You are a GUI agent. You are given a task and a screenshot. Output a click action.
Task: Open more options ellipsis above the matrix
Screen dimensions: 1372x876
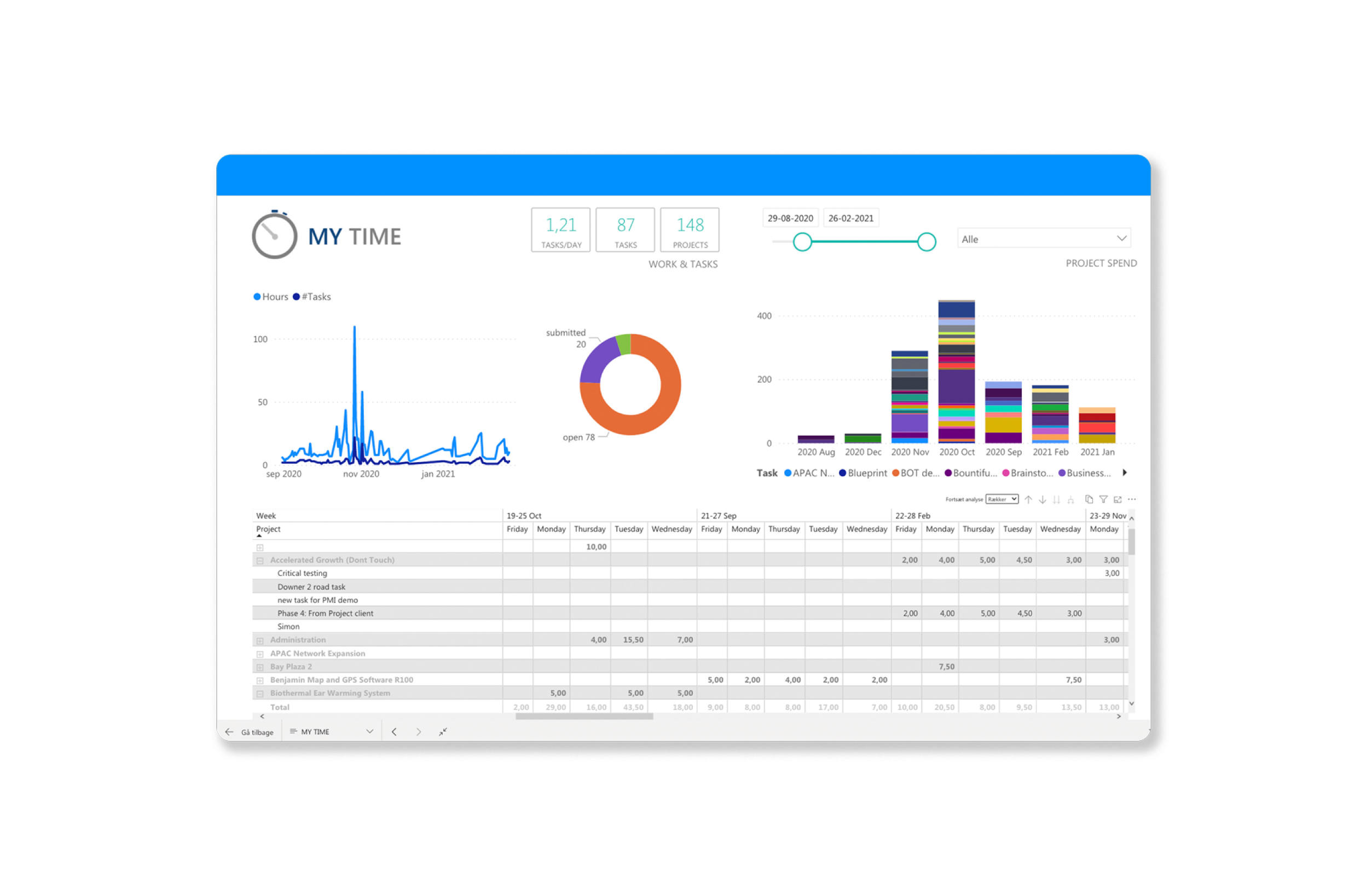coord(1132,499)
